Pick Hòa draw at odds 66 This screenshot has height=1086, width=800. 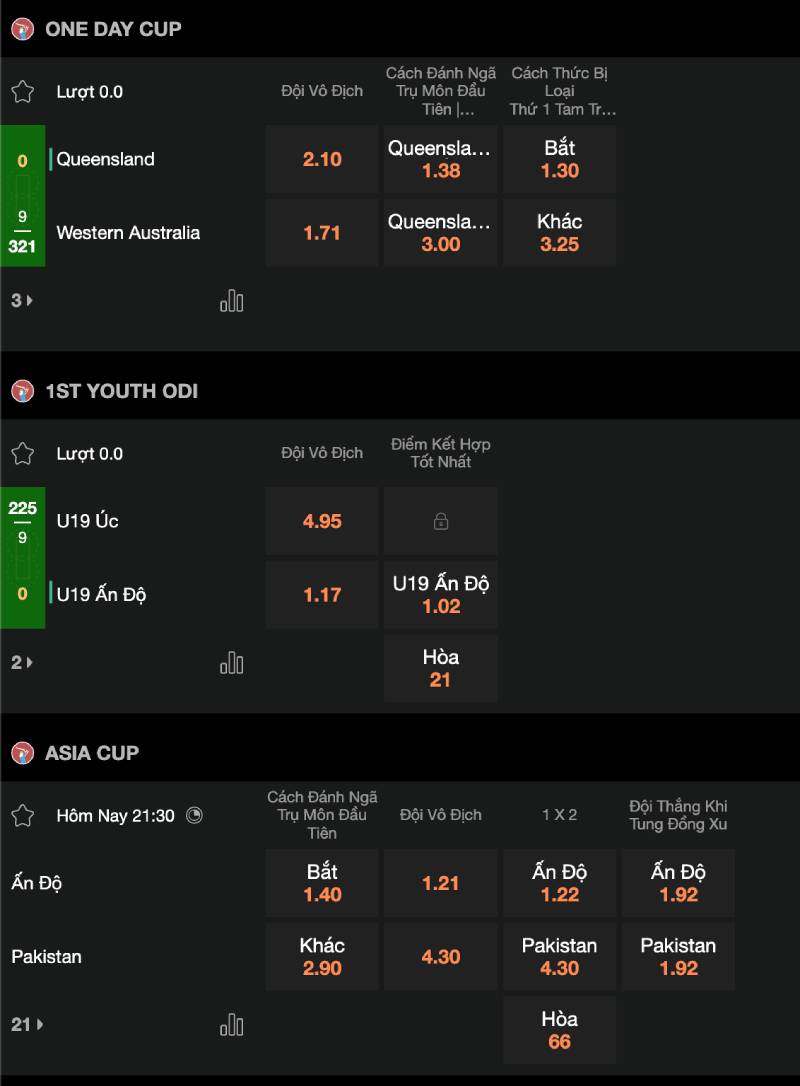pyautogui.click(x=559, y=1030)
